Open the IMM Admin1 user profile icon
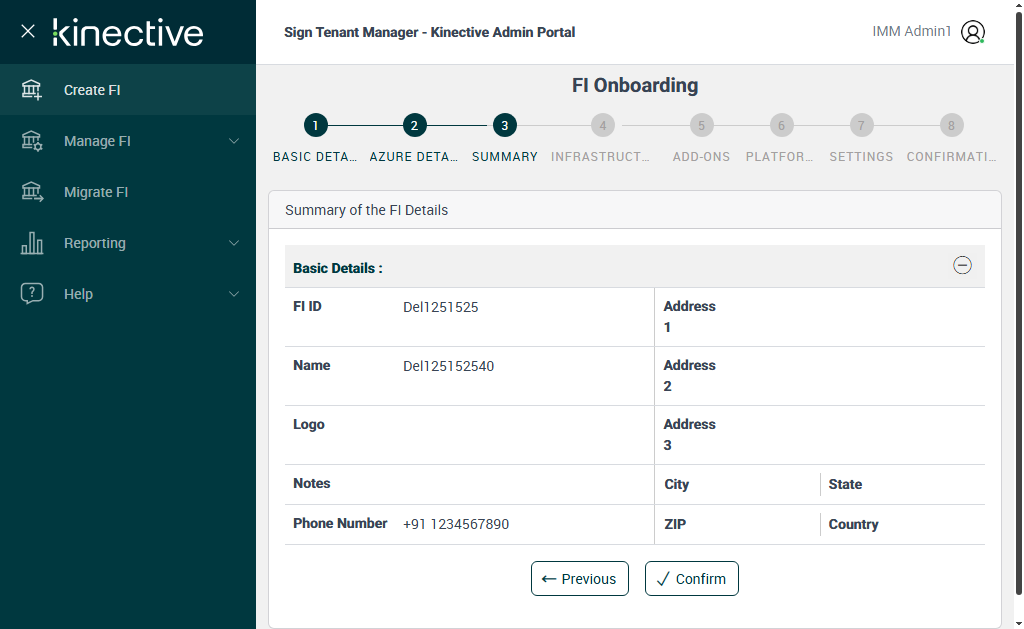 click(x=972, y=32)
